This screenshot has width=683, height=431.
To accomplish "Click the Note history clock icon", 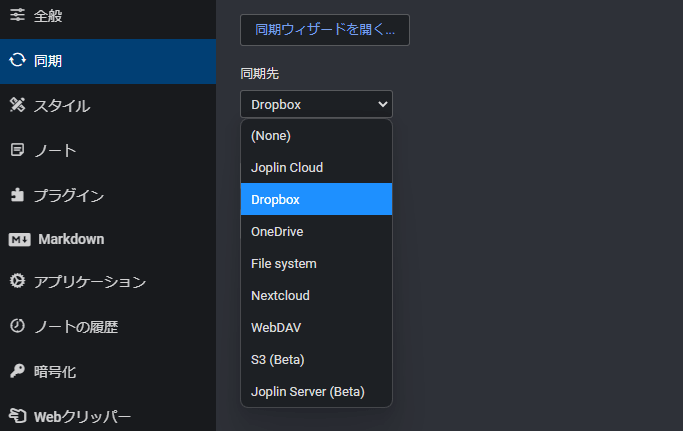I will (17, 326).
